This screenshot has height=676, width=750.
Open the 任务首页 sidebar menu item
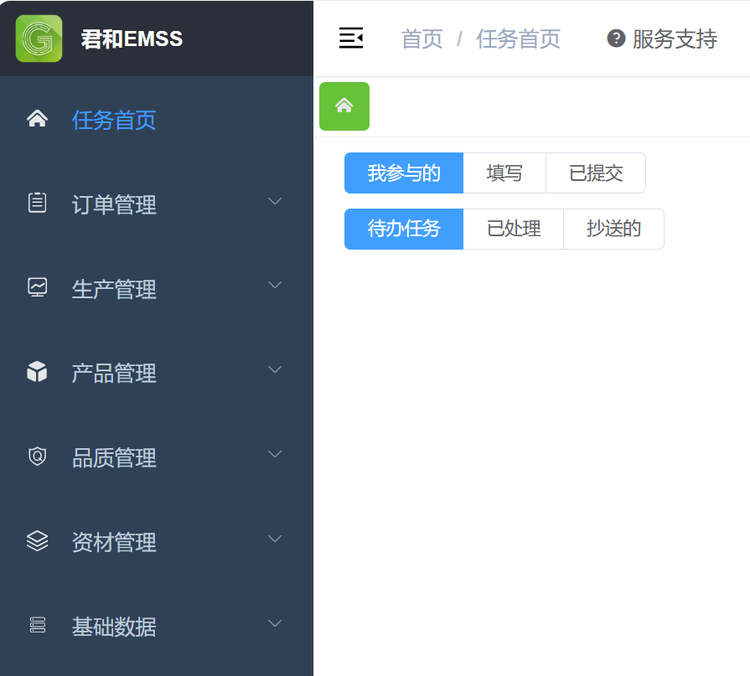[x=114, y=120]
